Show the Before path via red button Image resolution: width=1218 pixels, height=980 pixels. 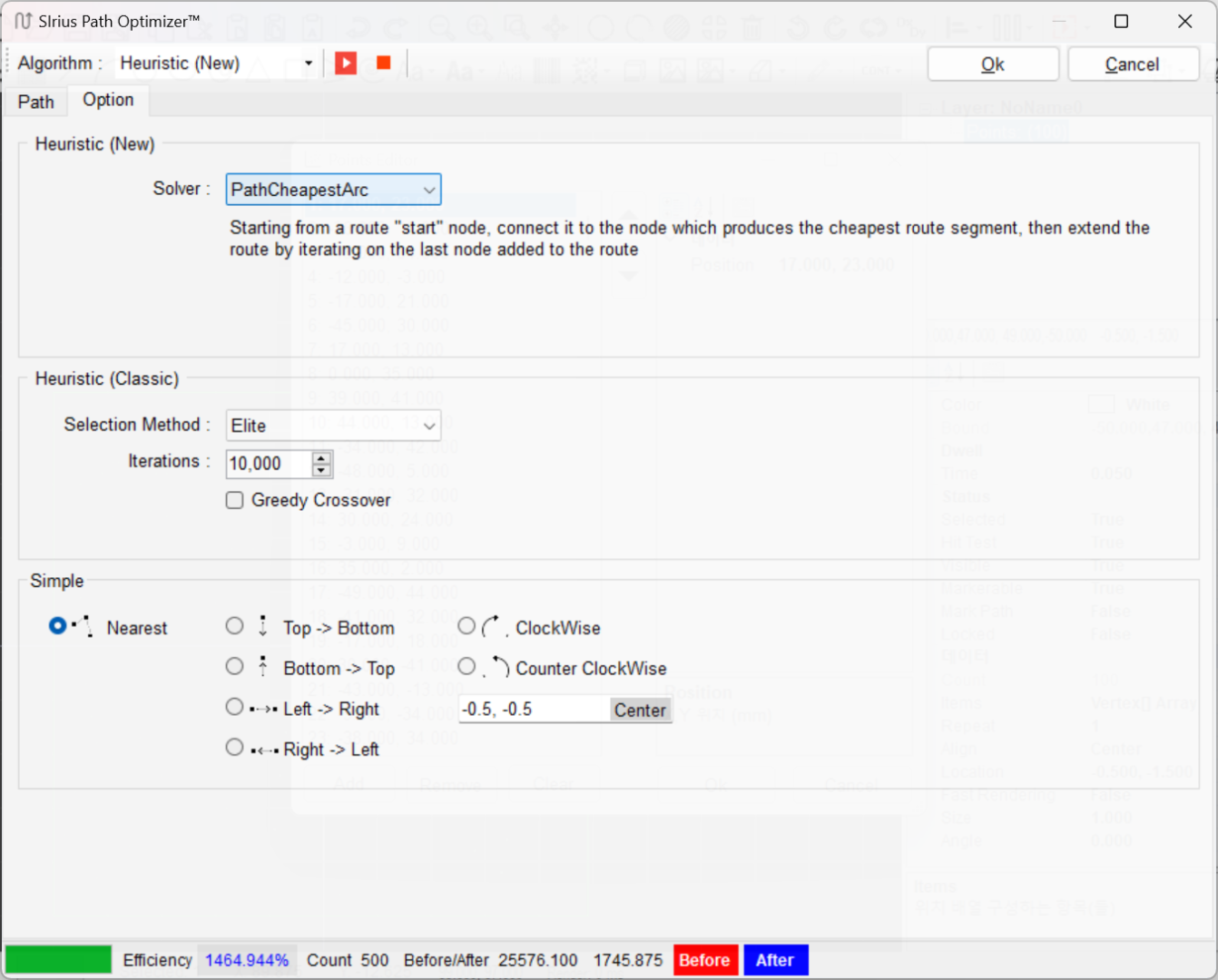[705, 960]
